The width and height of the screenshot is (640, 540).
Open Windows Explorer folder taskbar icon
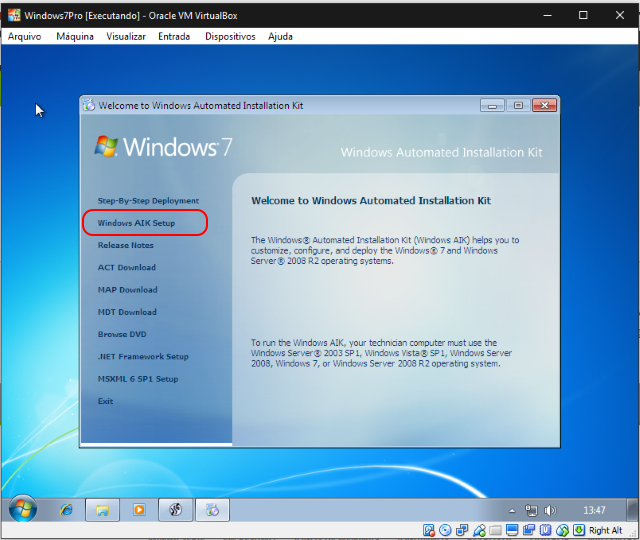(102, 510)
